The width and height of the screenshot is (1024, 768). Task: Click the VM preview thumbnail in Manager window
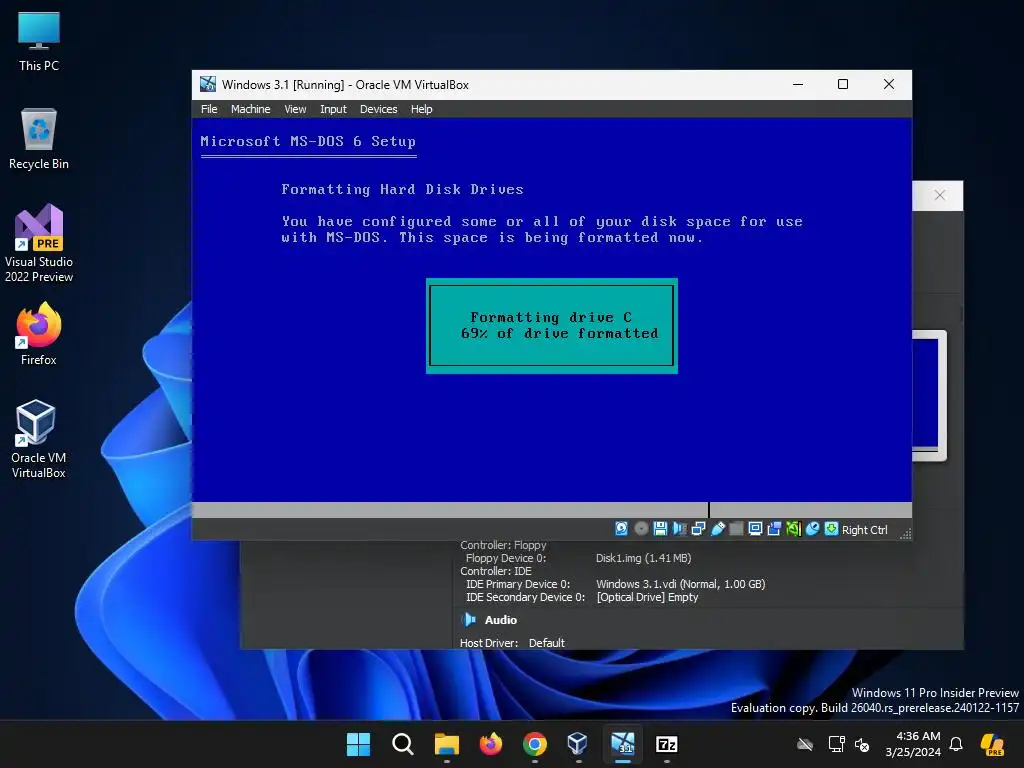(929, 396)
